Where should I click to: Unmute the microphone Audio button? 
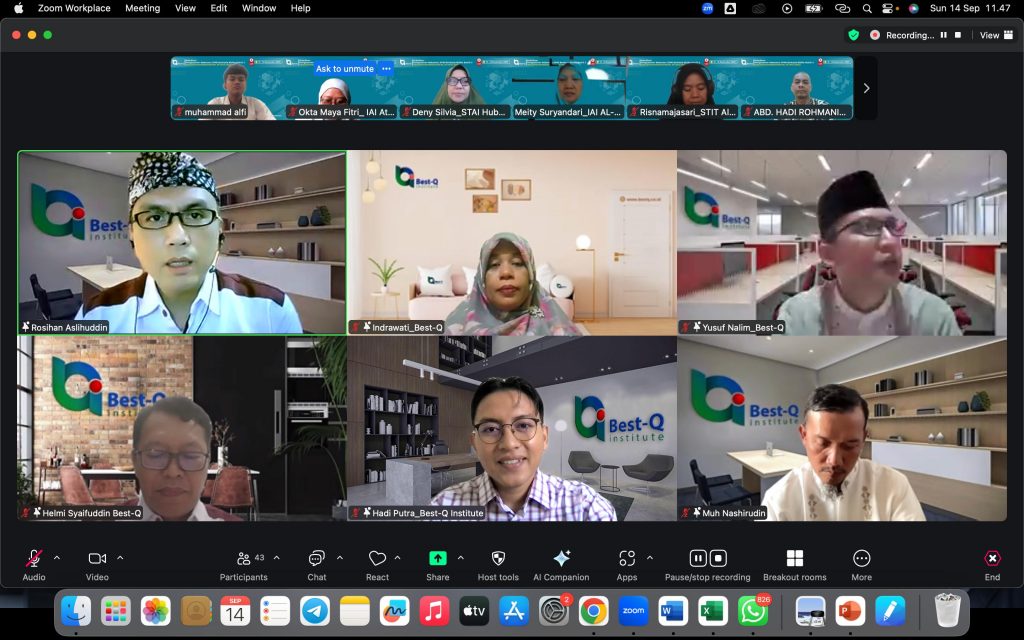[x=34, y=559]
